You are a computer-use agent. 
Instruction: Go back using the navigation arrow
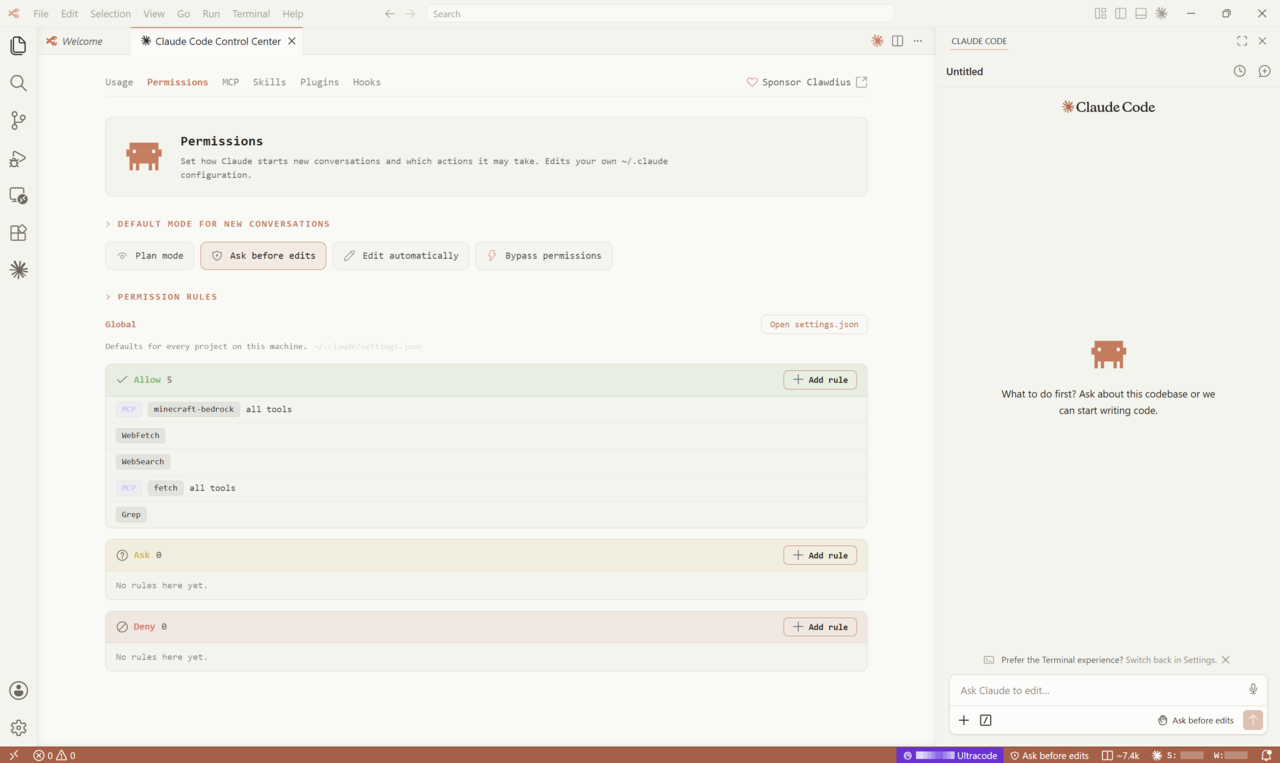[390, 14]
